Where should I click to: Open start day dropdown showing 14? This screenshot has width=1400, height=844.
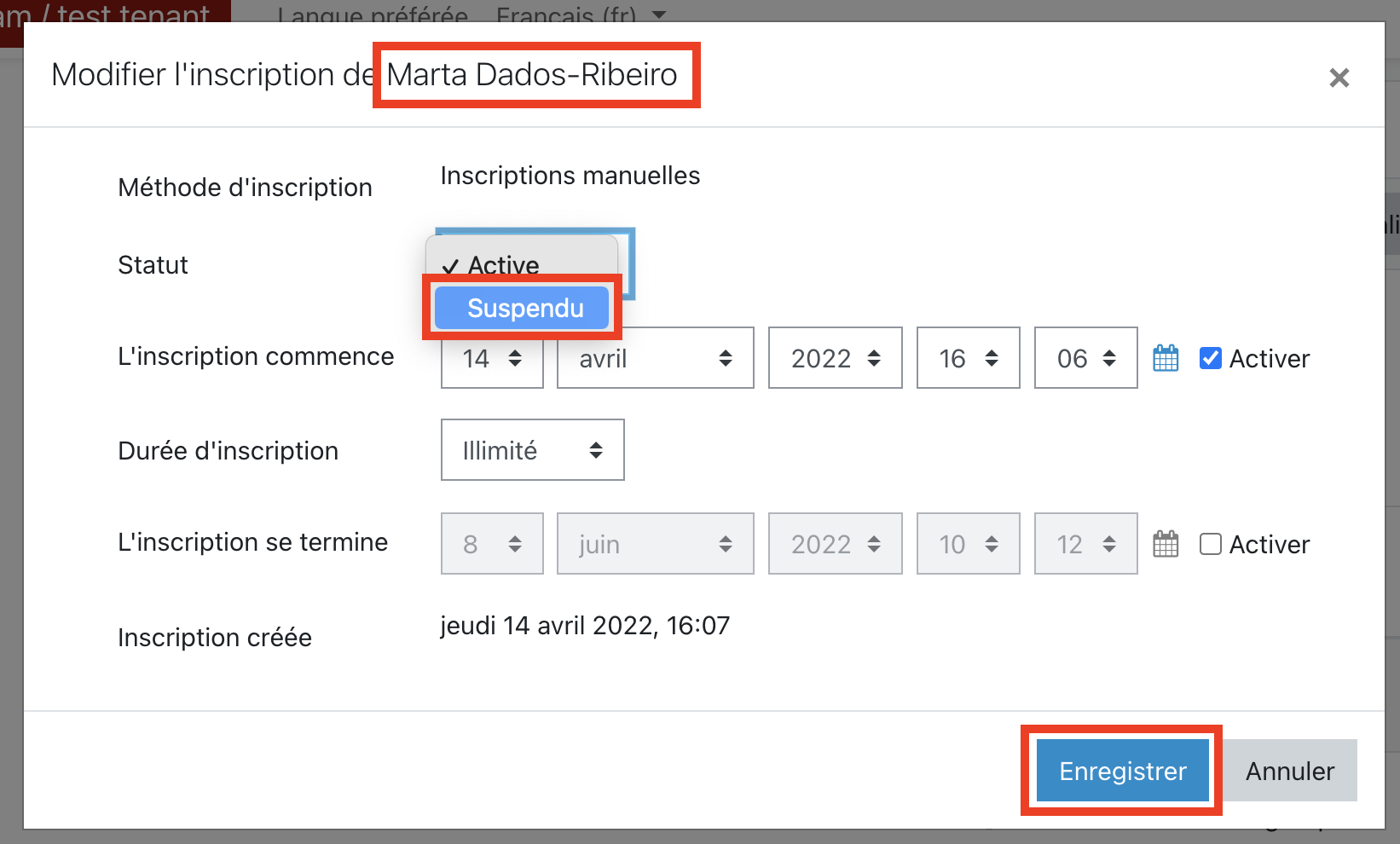click(492, 358)
